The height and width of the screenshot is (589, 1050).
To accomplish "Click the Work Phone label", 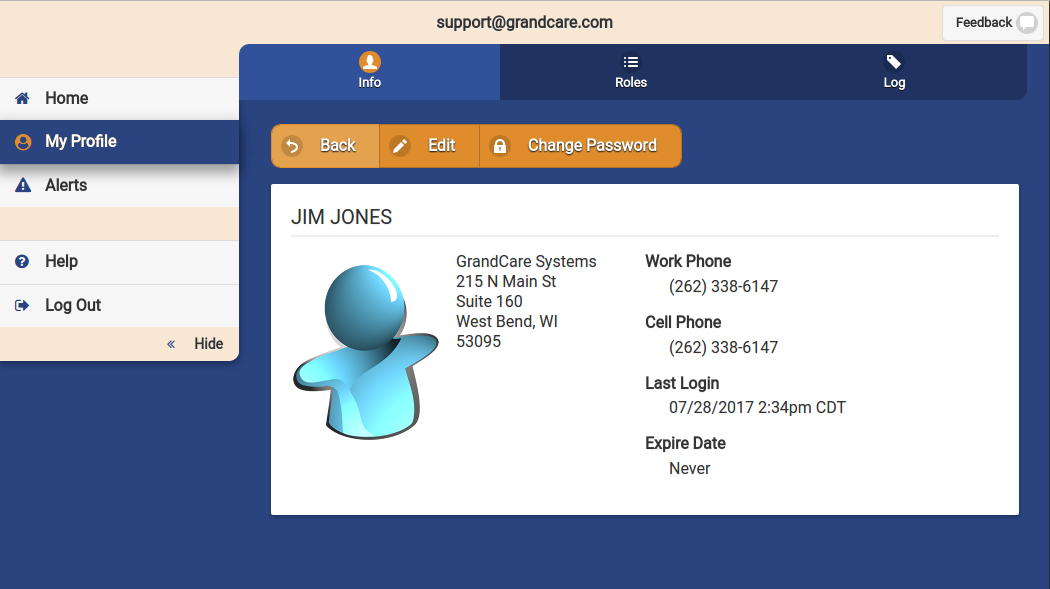I will [x=688, y=261].
